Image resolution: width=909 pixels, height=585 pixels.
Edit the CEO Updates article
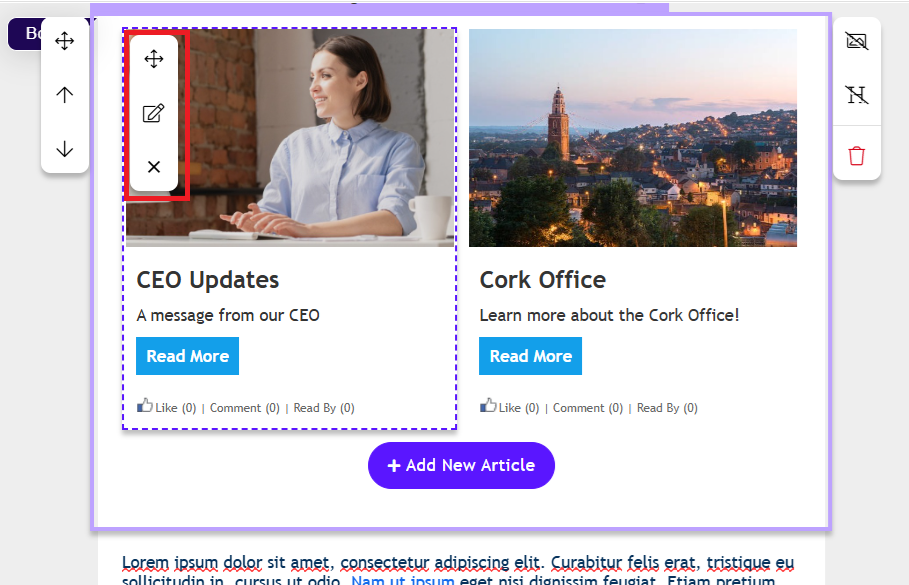pos(154,113)
